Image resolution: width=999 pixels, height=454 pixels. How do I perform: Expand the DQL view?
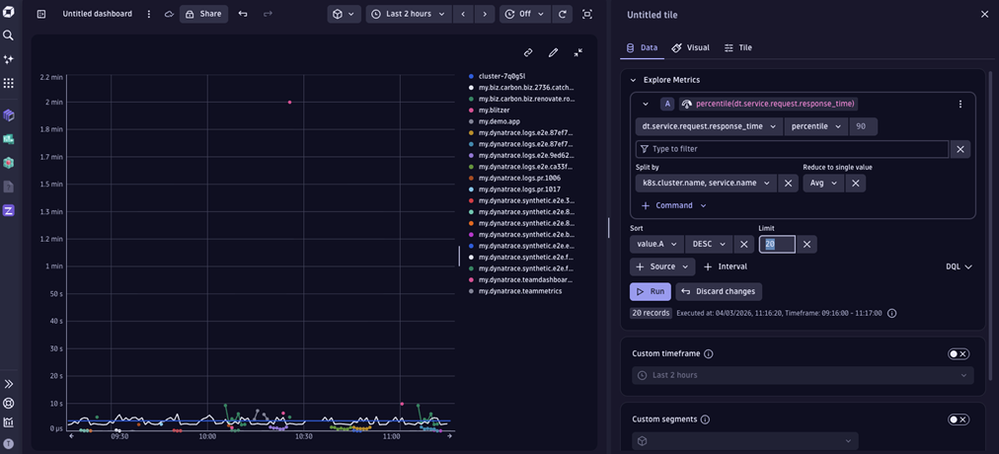[959, 267]
